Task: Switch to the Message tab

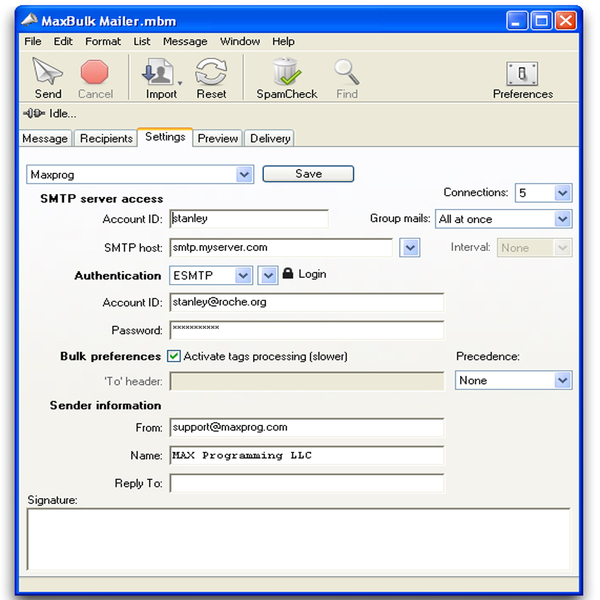Action: 45,138
